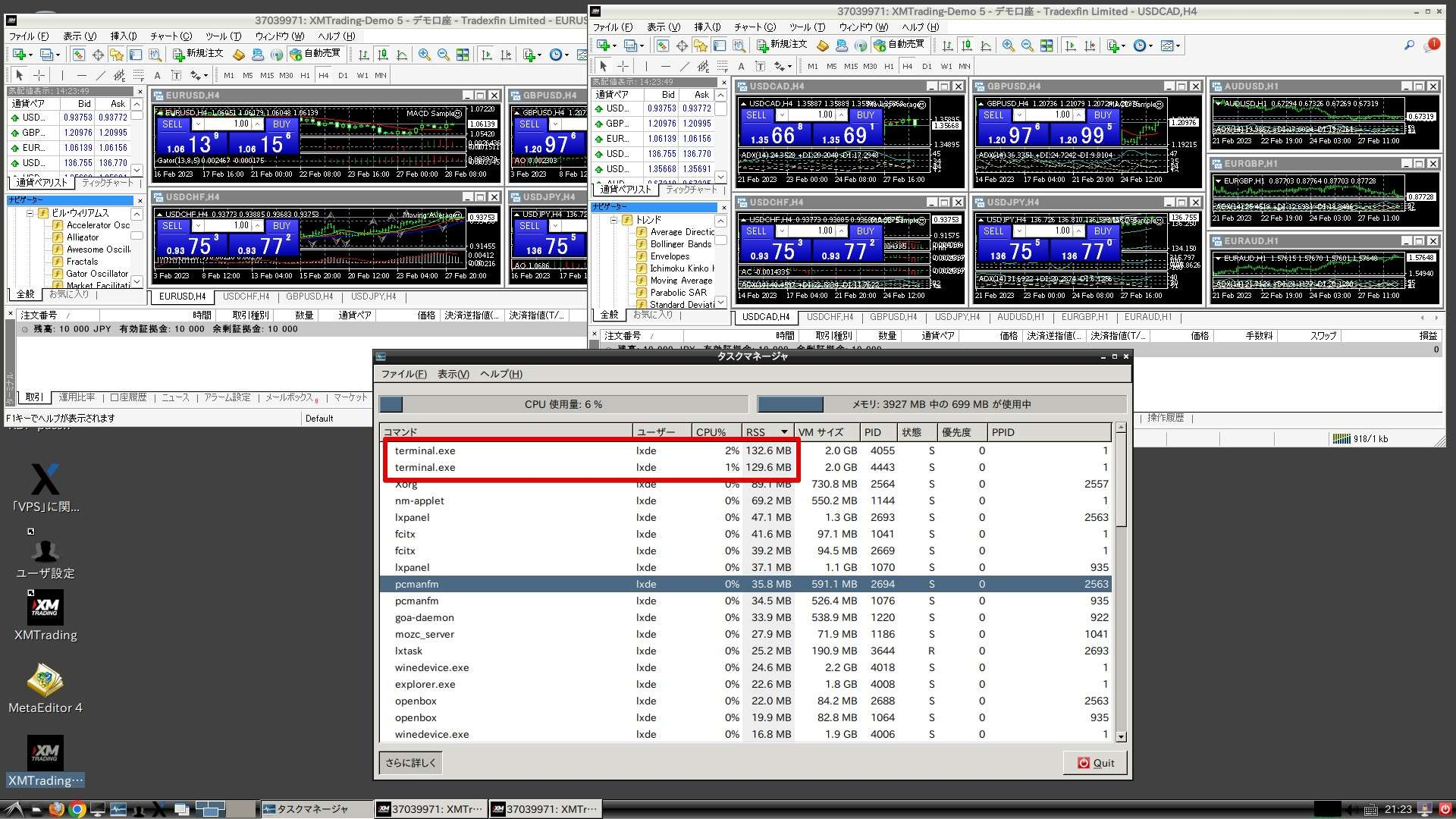Open MetaEditor book icon in EURUSD window toolbar

pyautogui.click(x=239, y=55)
